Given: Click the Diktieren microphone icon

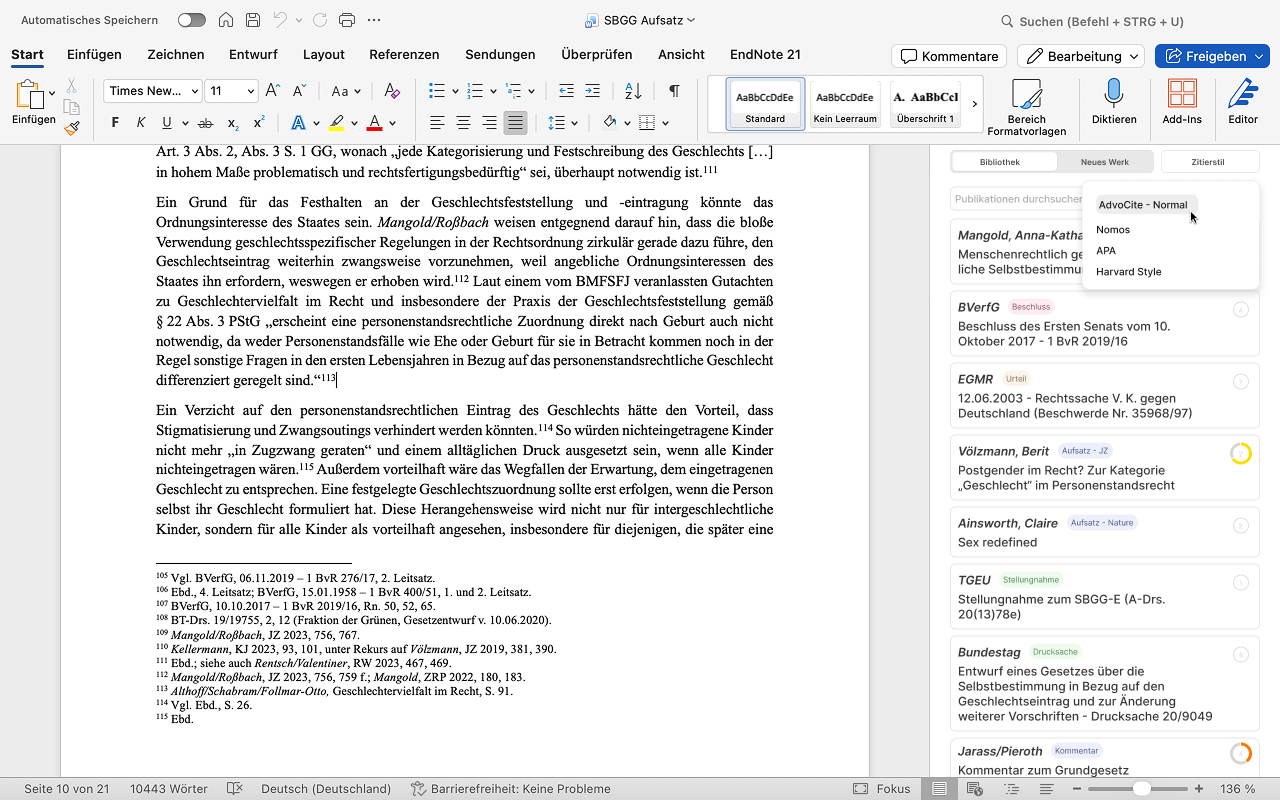Looking at the screenshot, I should tap(1113, 94).
